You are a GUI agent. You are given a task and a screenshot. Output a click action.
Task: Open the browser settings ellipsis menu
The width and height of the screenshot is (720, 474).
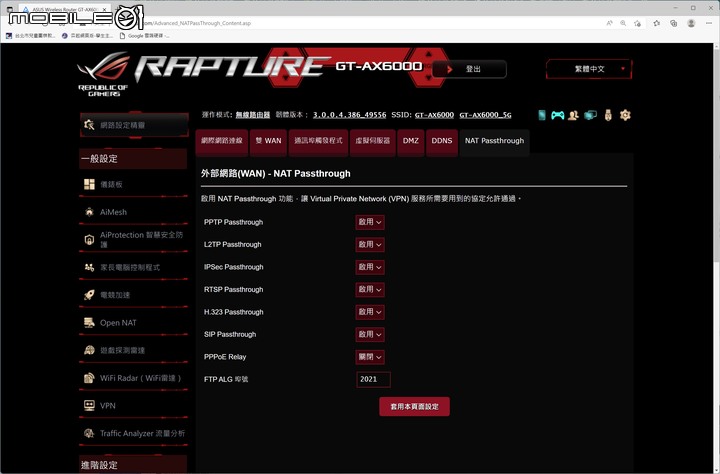pos(709,23)
